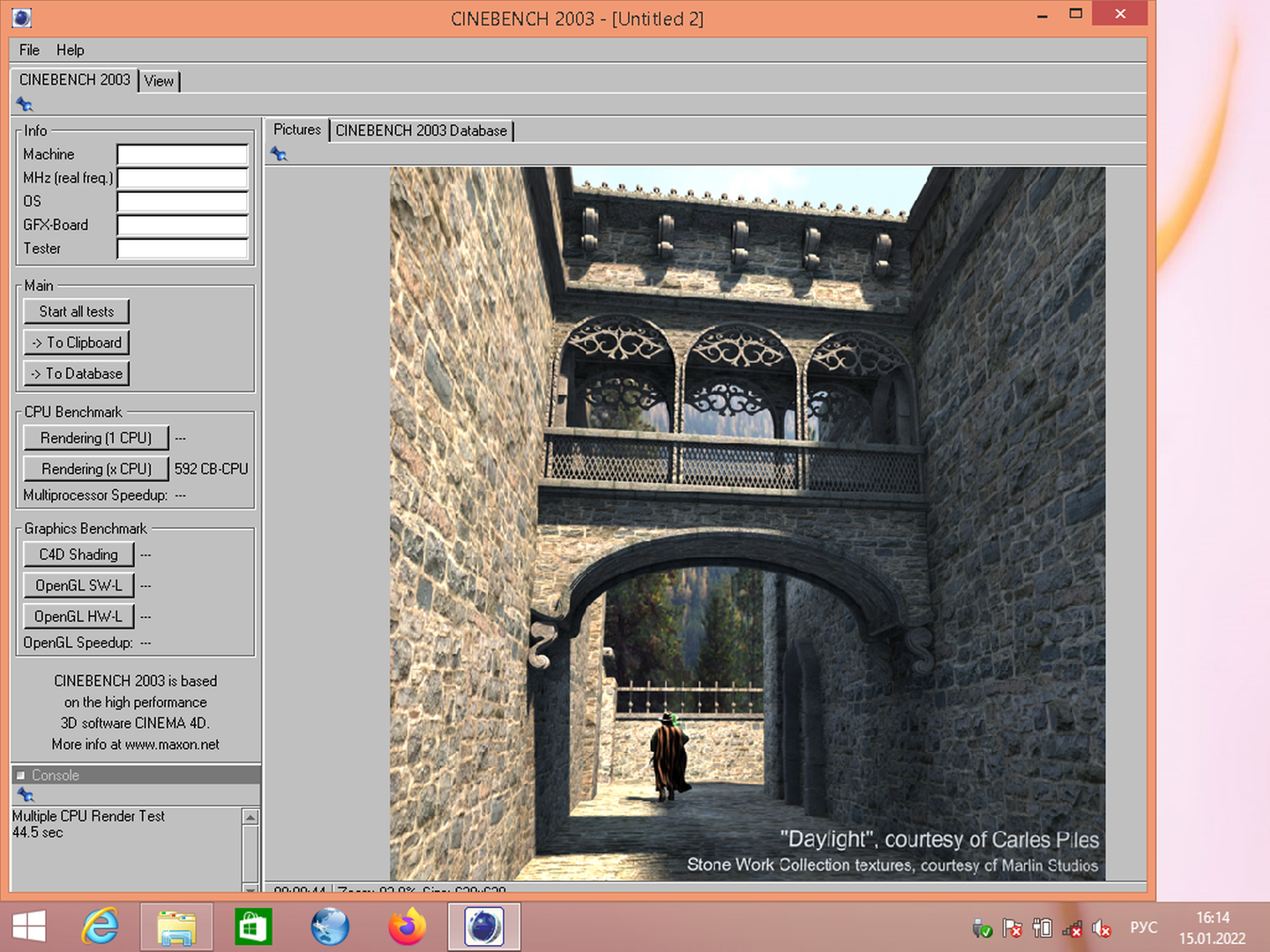Click the www.maxon.net info text

[172, 745]
